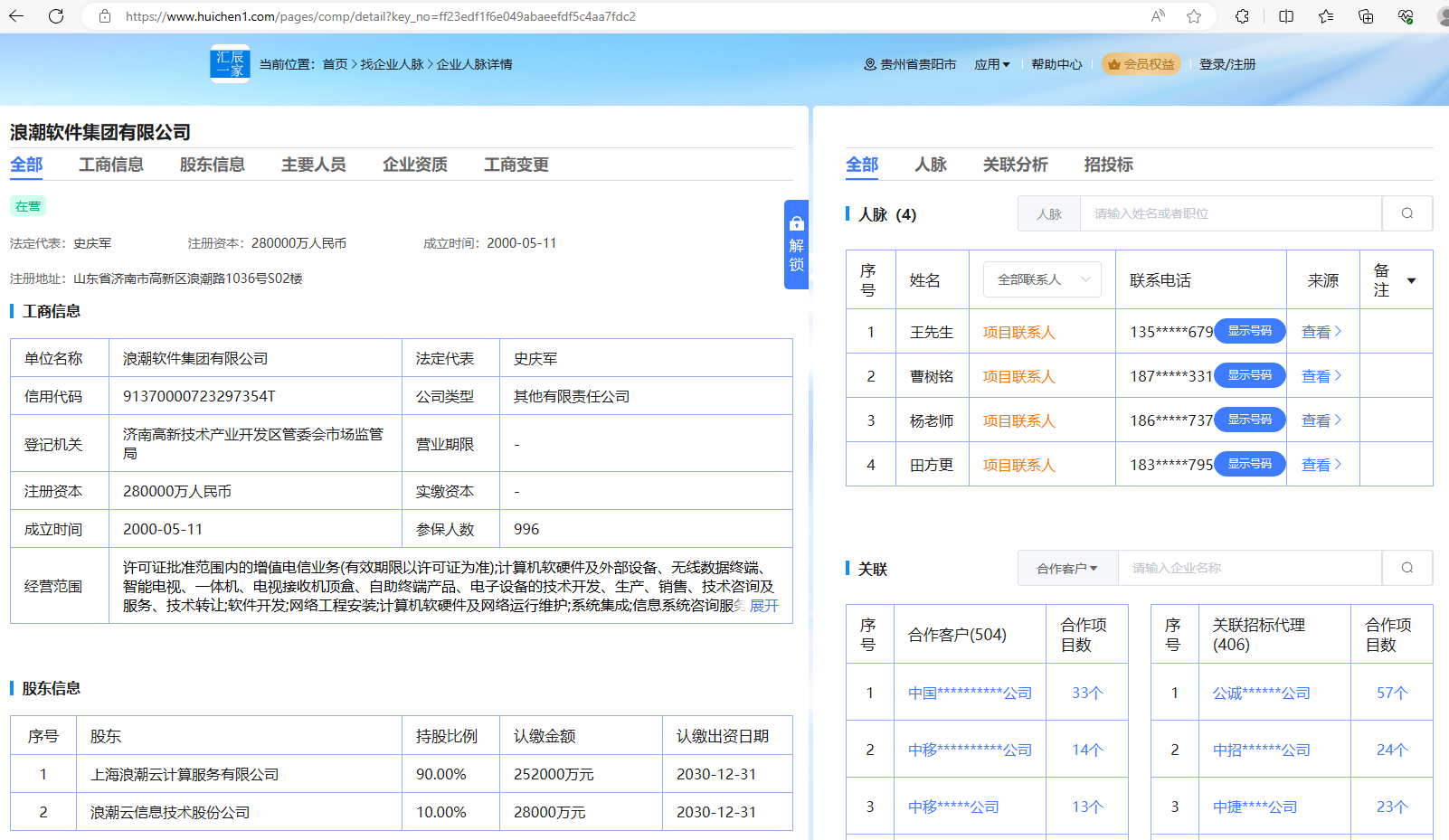Switch to 人脉 tab in right panel

pyautogui.click(x=931, y=165)
